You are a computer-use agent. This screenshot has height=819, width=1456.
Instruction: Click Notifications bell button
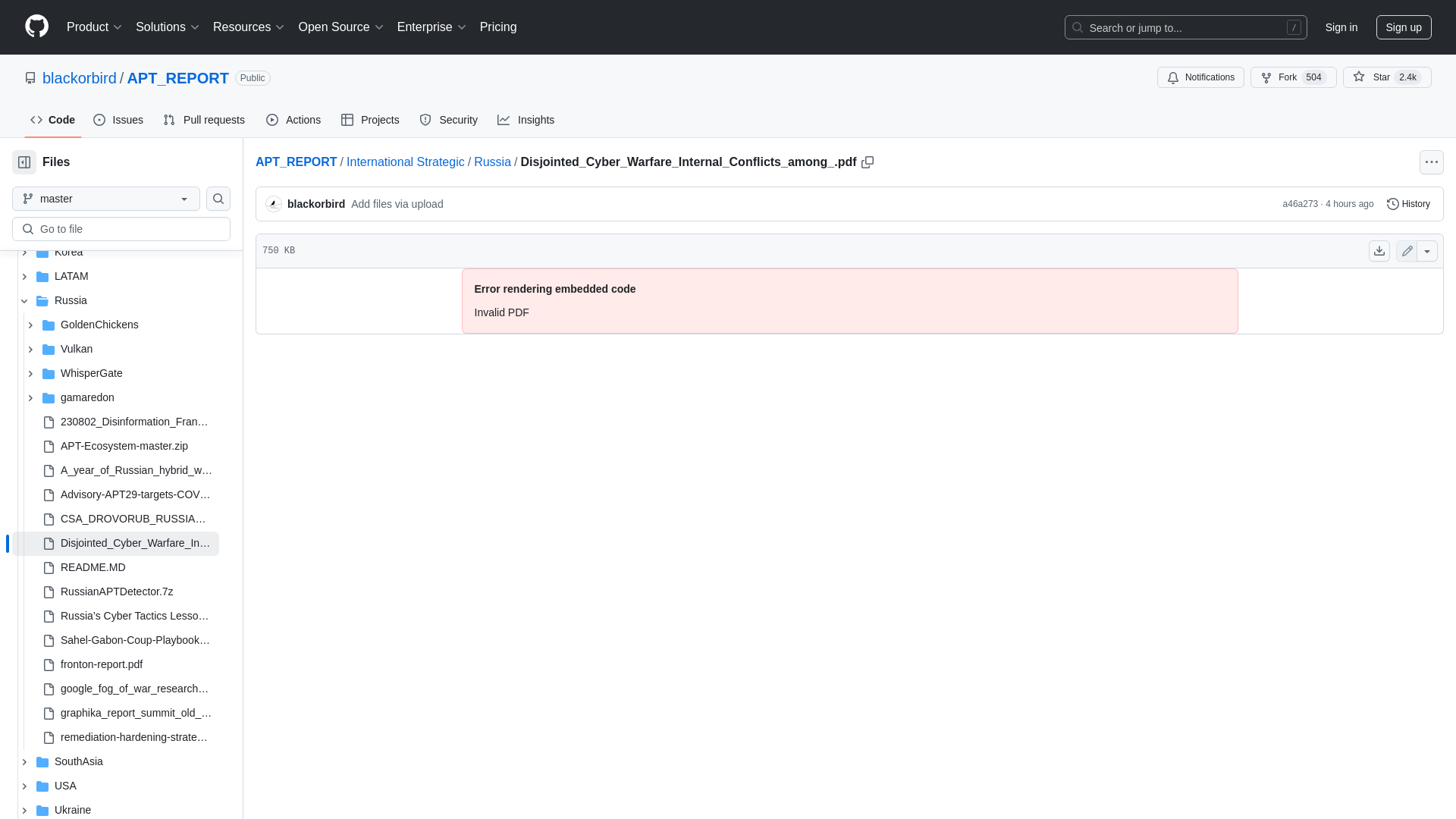(1200, 77)
